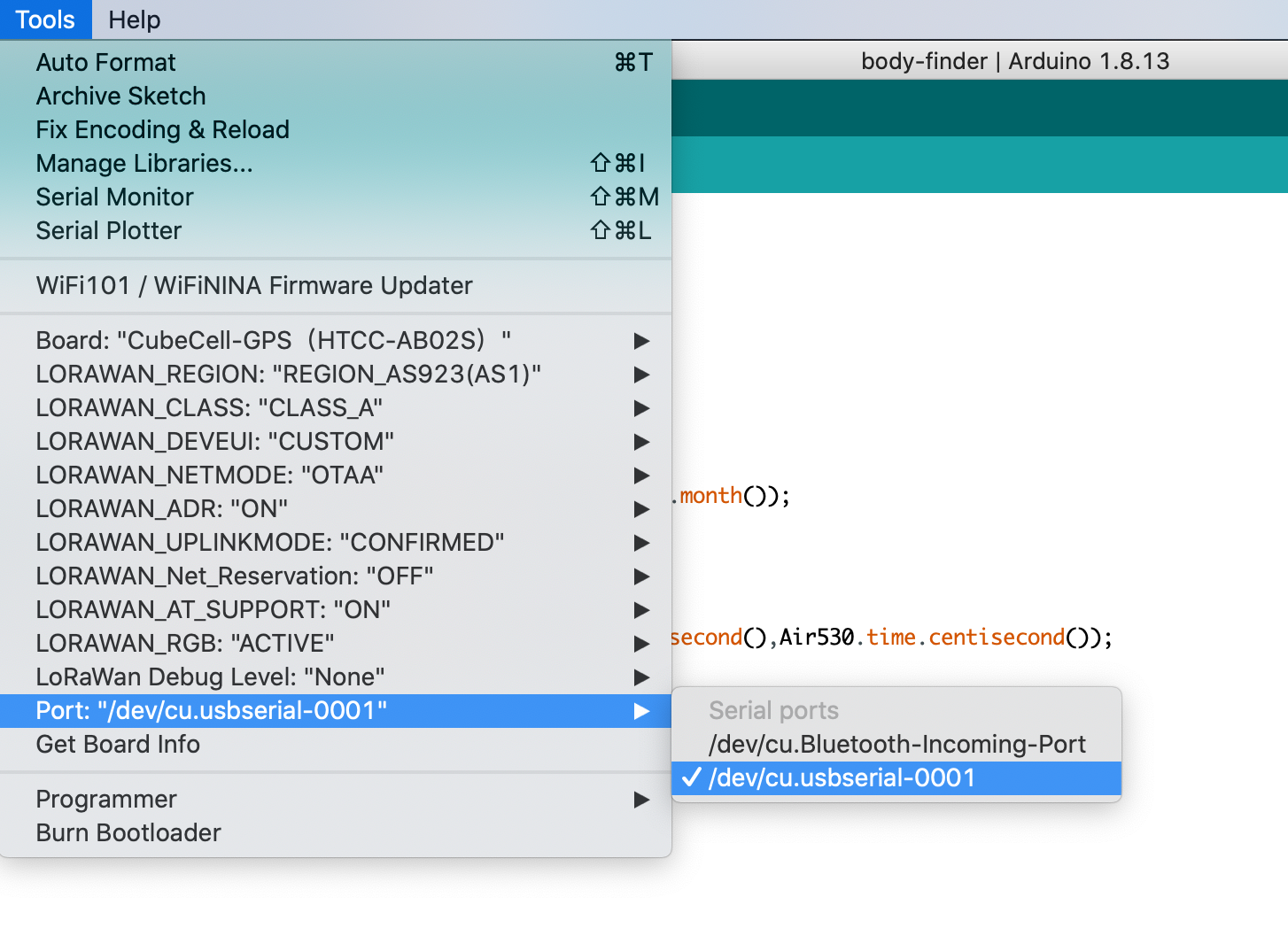Screen dimensions: 1288x928
Task: Expand LORAWAN_CLASS submenu
Action: [x=336, y=407]
